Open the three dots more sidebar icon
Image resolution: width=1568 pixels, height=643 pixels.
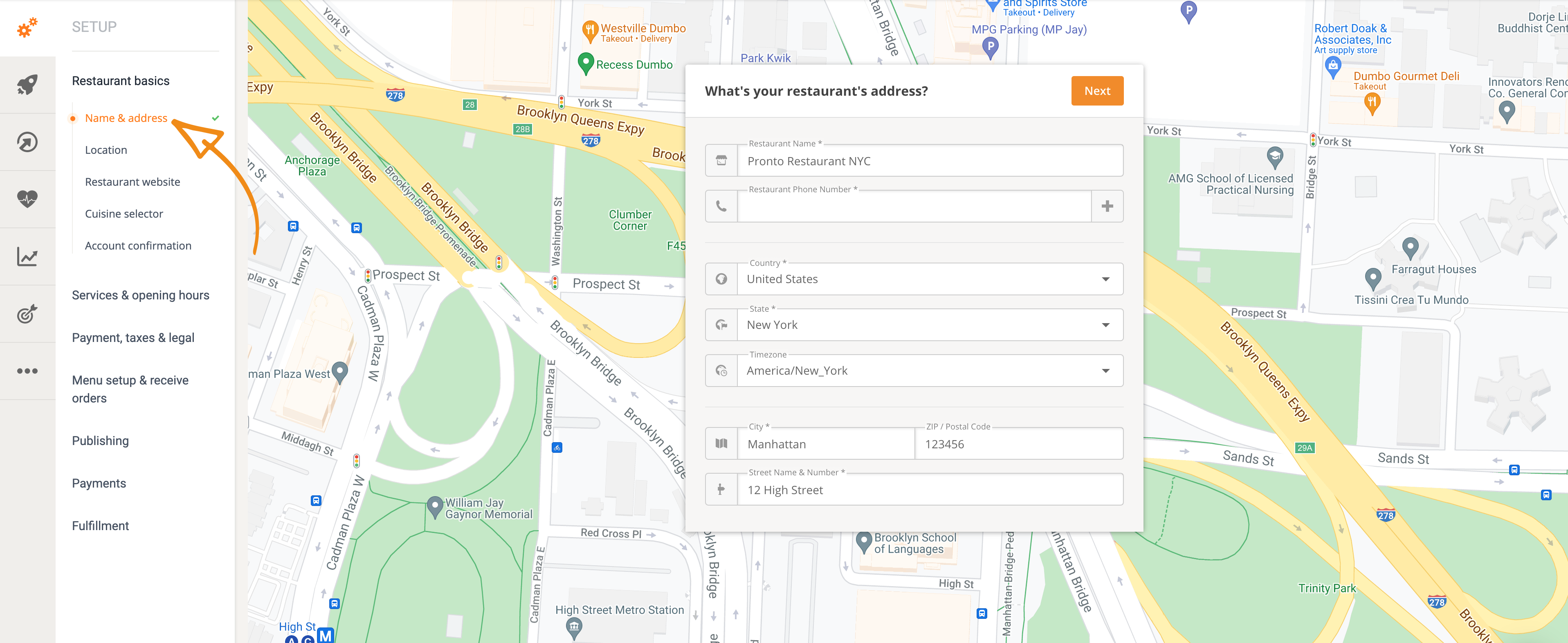pyautogui.click(x=27, y=371)
